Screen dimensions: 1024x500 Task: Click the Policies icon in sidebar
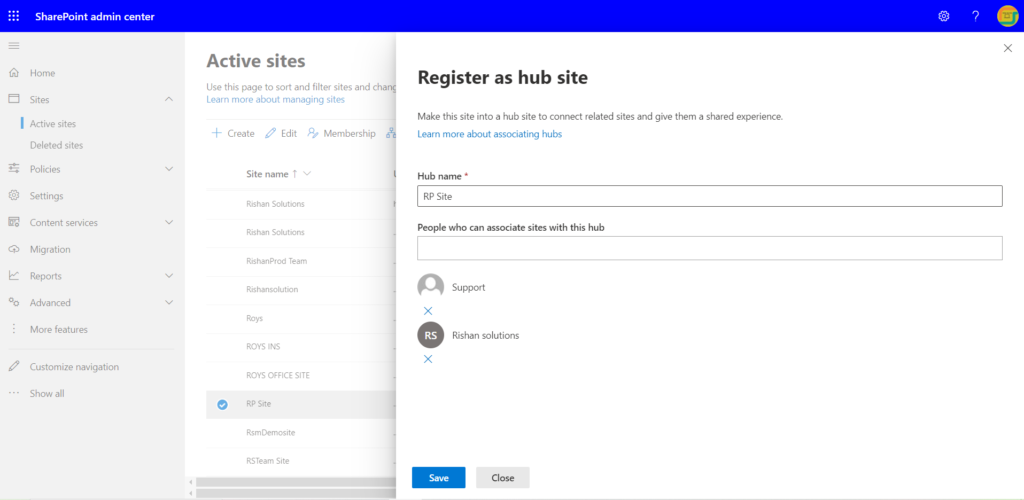tap(14, 169)
